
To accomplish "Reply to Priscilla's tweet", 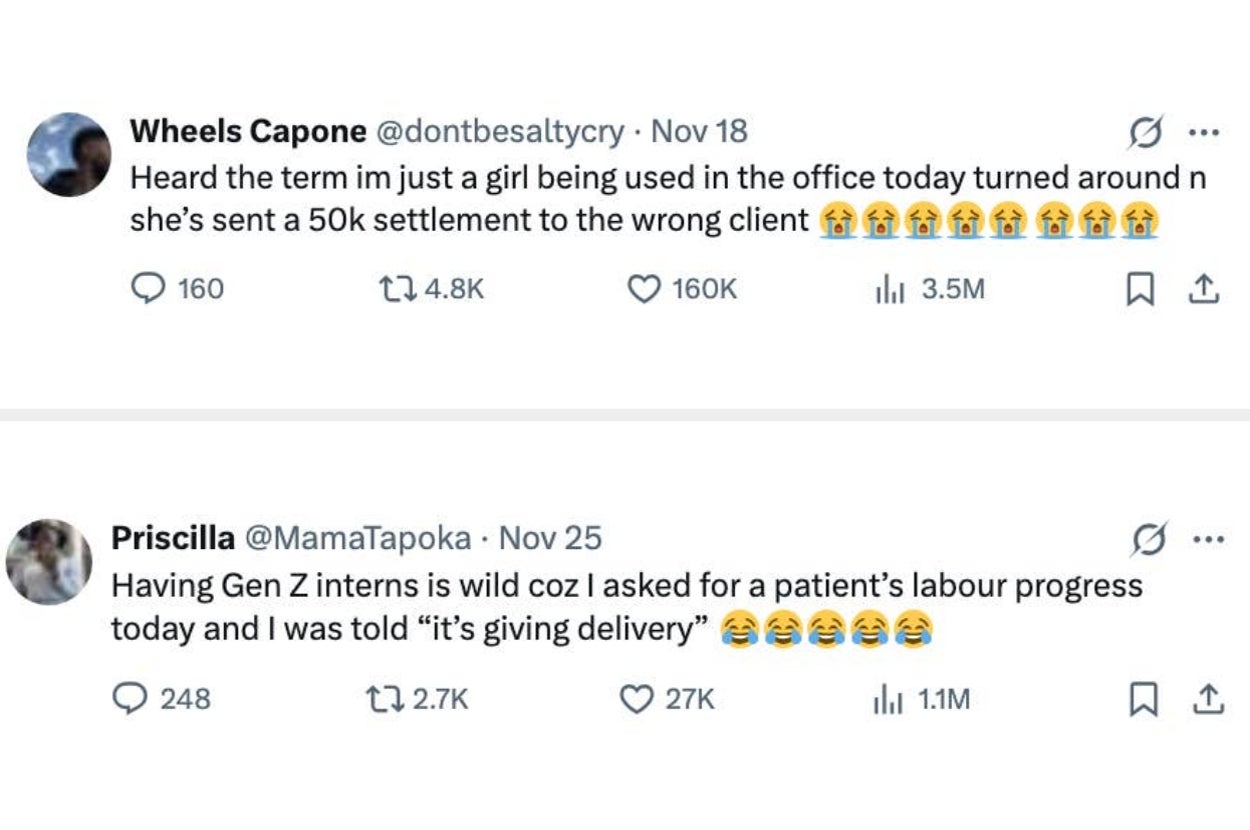I will point(128,698).
